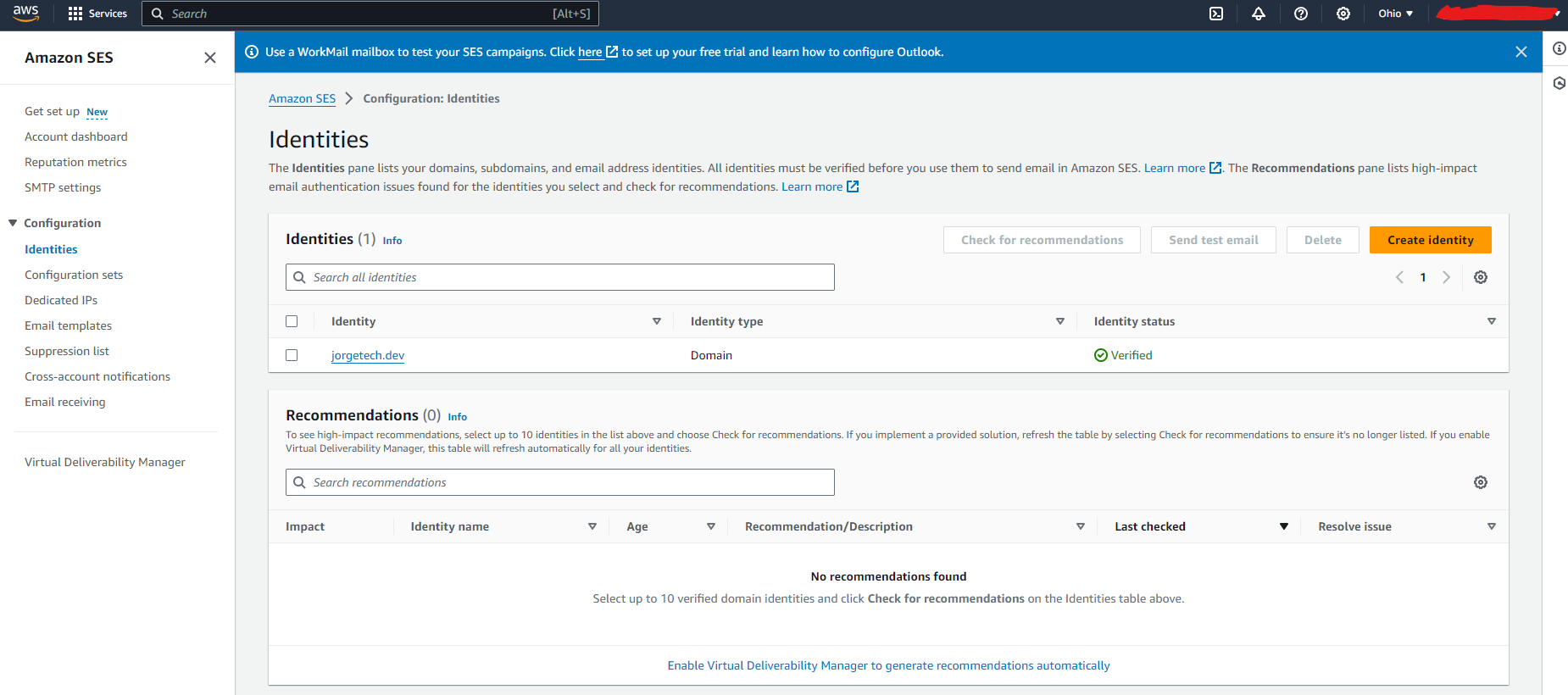This screenshot has width=1568, height=695.
Task: Open Email templates in sidebar
Action: pos(68,325)
